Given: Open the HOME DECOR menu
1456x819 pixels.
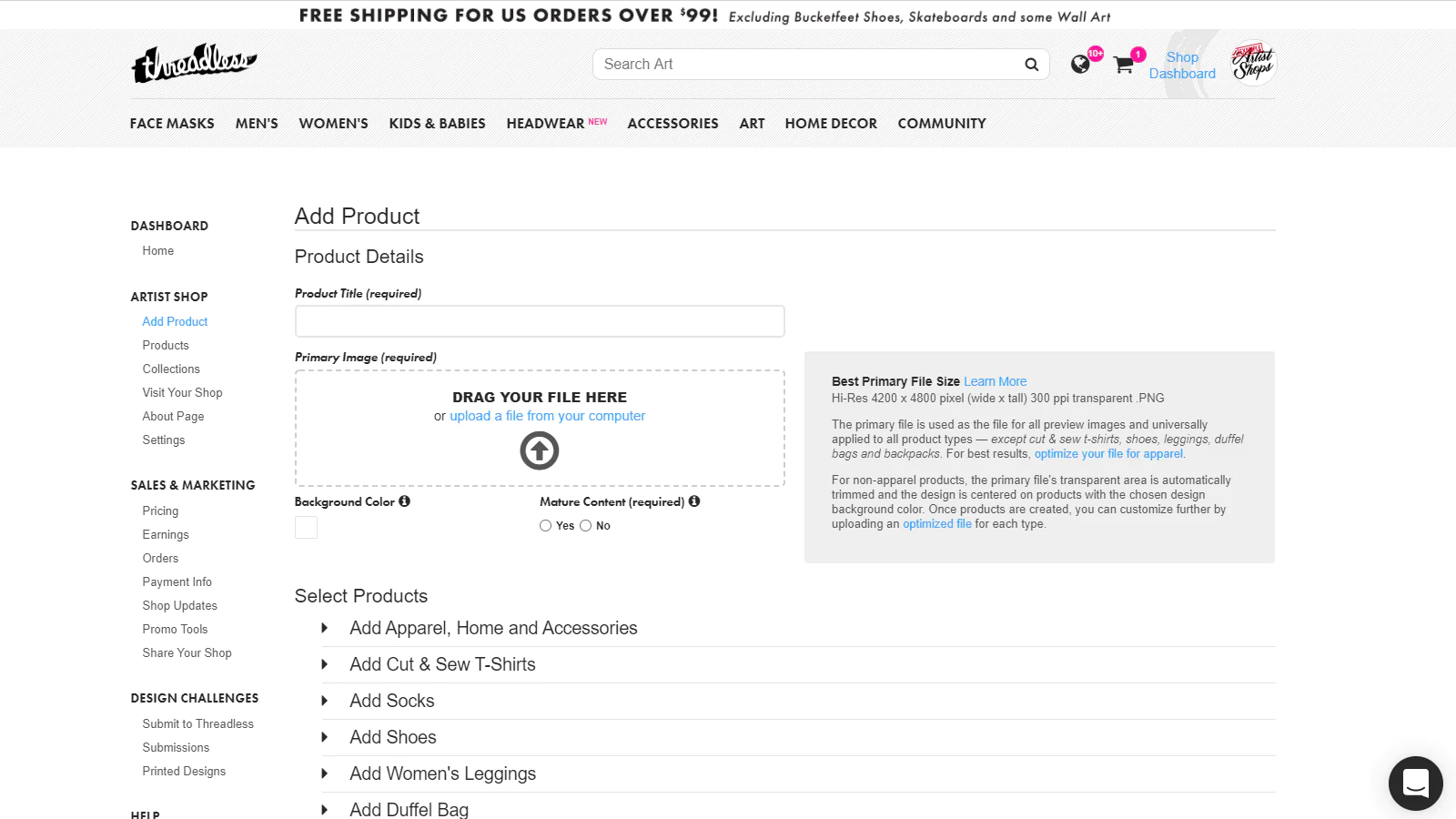Looking at the screenshot, I should 831,124.
